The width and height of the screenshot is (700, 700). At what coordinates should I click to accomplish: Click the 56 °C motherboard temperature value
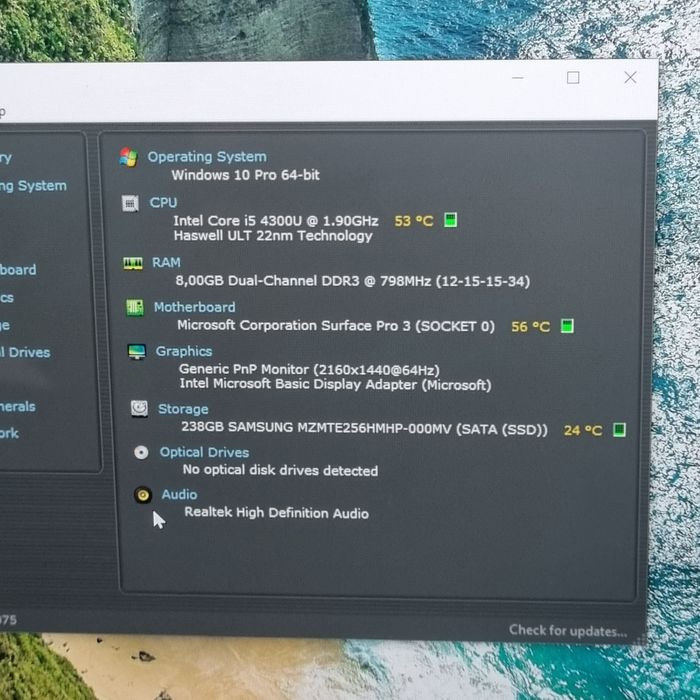pyautogui.click(x=530, y=327)
